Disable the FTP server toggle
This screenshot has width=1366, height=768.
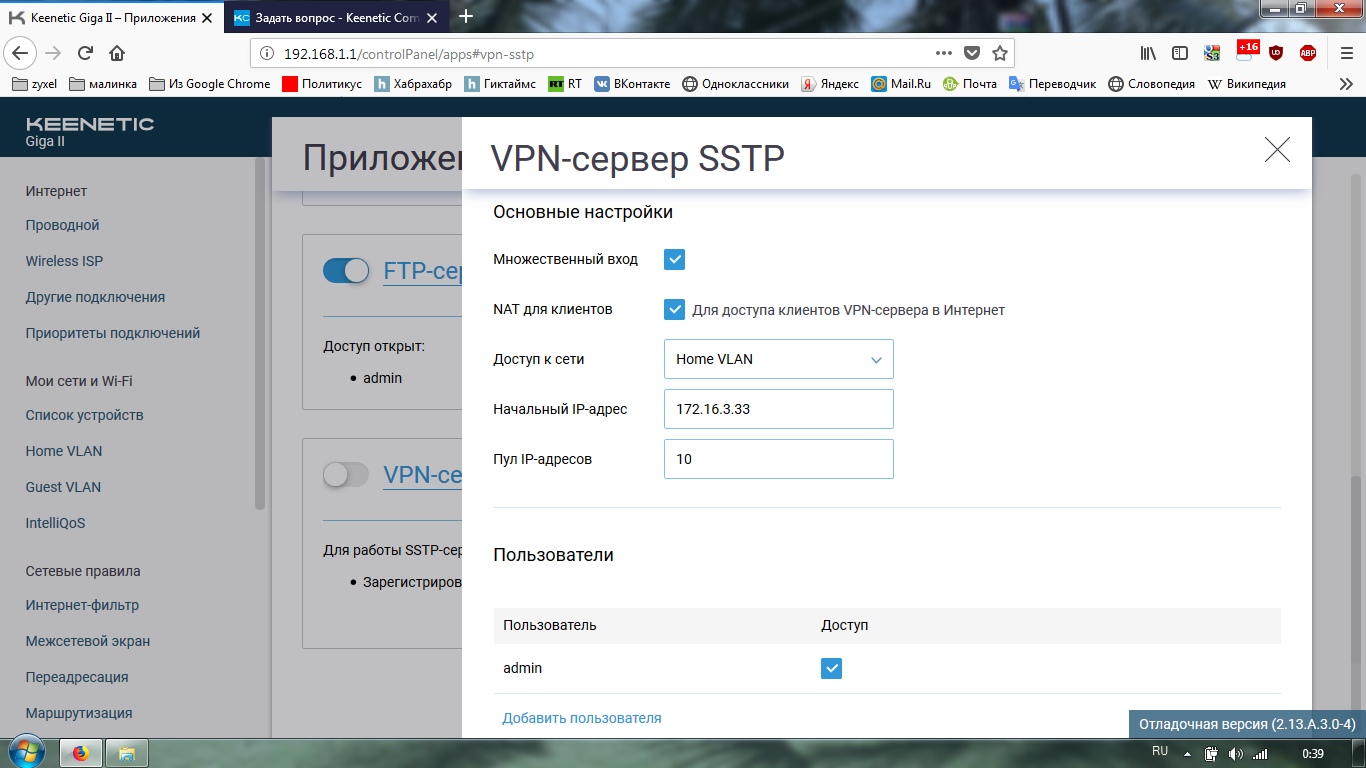click(346, 271)
